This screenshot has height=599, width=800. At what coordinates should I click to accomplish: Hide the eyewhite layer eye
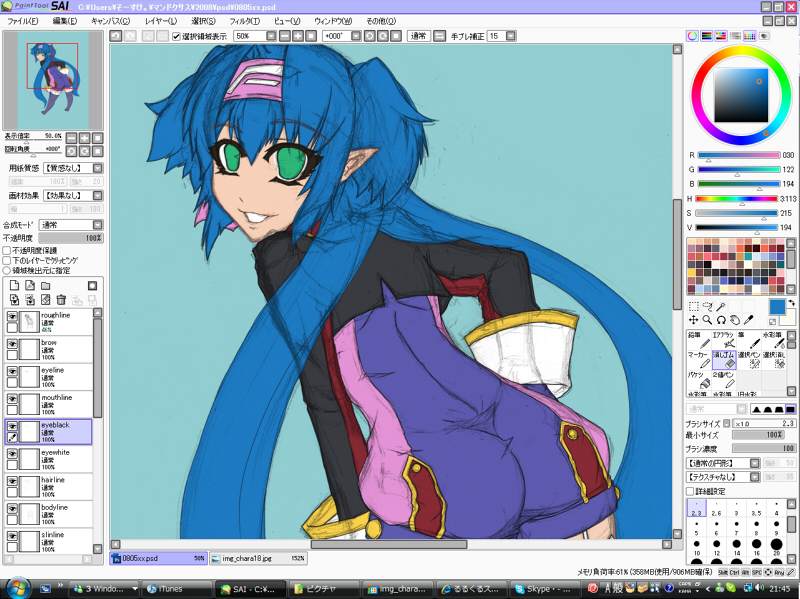(x=12, y=454)
